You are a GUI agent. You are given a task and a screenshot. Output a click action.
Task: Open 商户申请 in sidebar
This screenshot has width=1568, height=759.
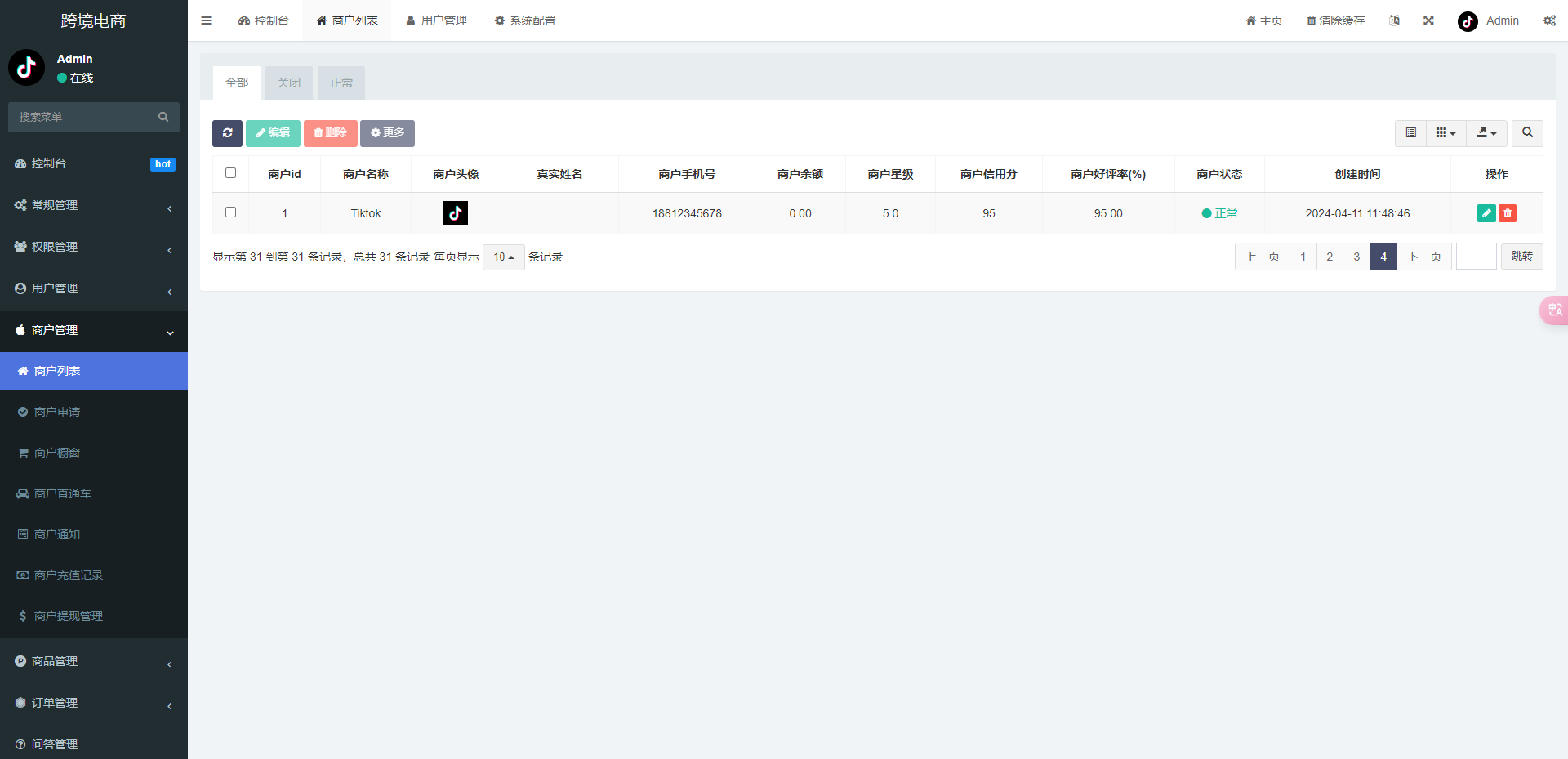tap(94, 412)
